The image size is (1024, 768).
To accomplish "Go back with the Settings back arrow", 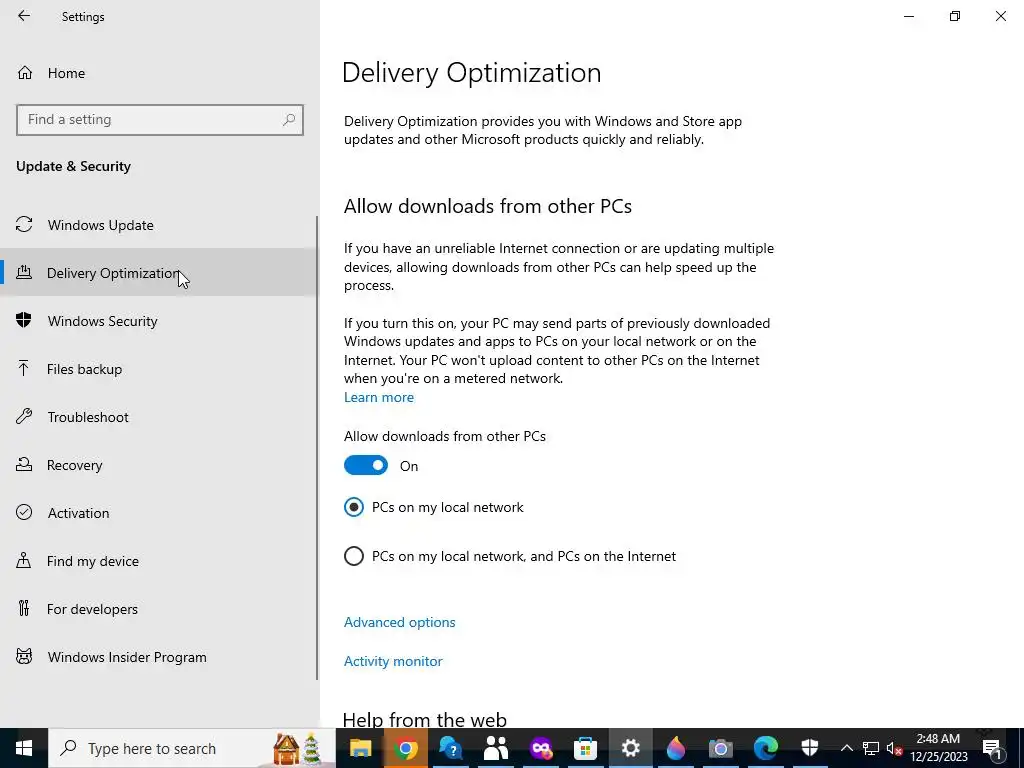I will click(24, 16).
